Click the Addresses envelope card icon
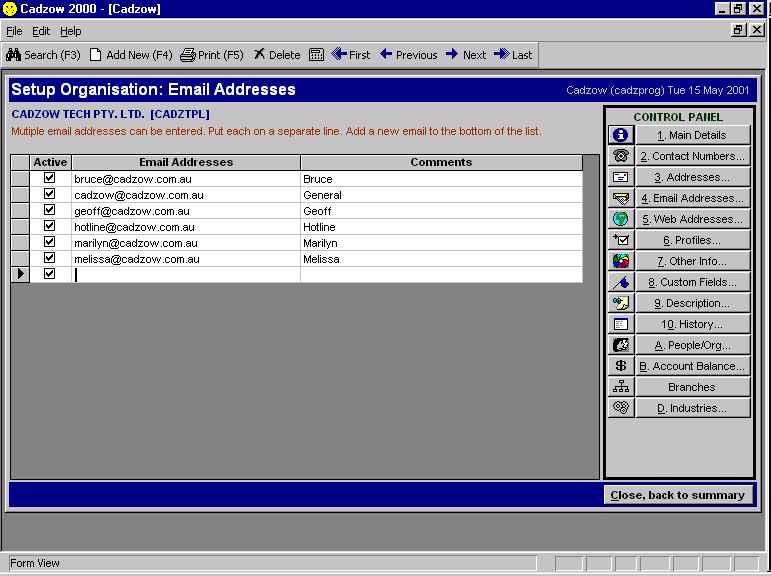The image size is (771, 576). point(621,177)
